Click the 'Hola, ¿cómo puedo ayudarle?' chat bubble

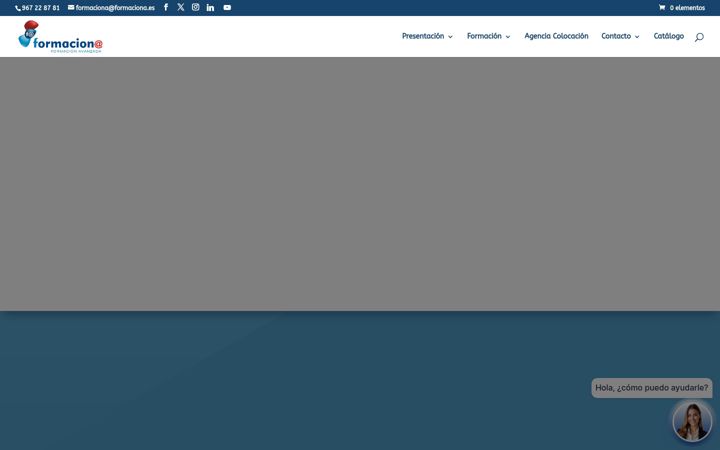coord(652,388)
